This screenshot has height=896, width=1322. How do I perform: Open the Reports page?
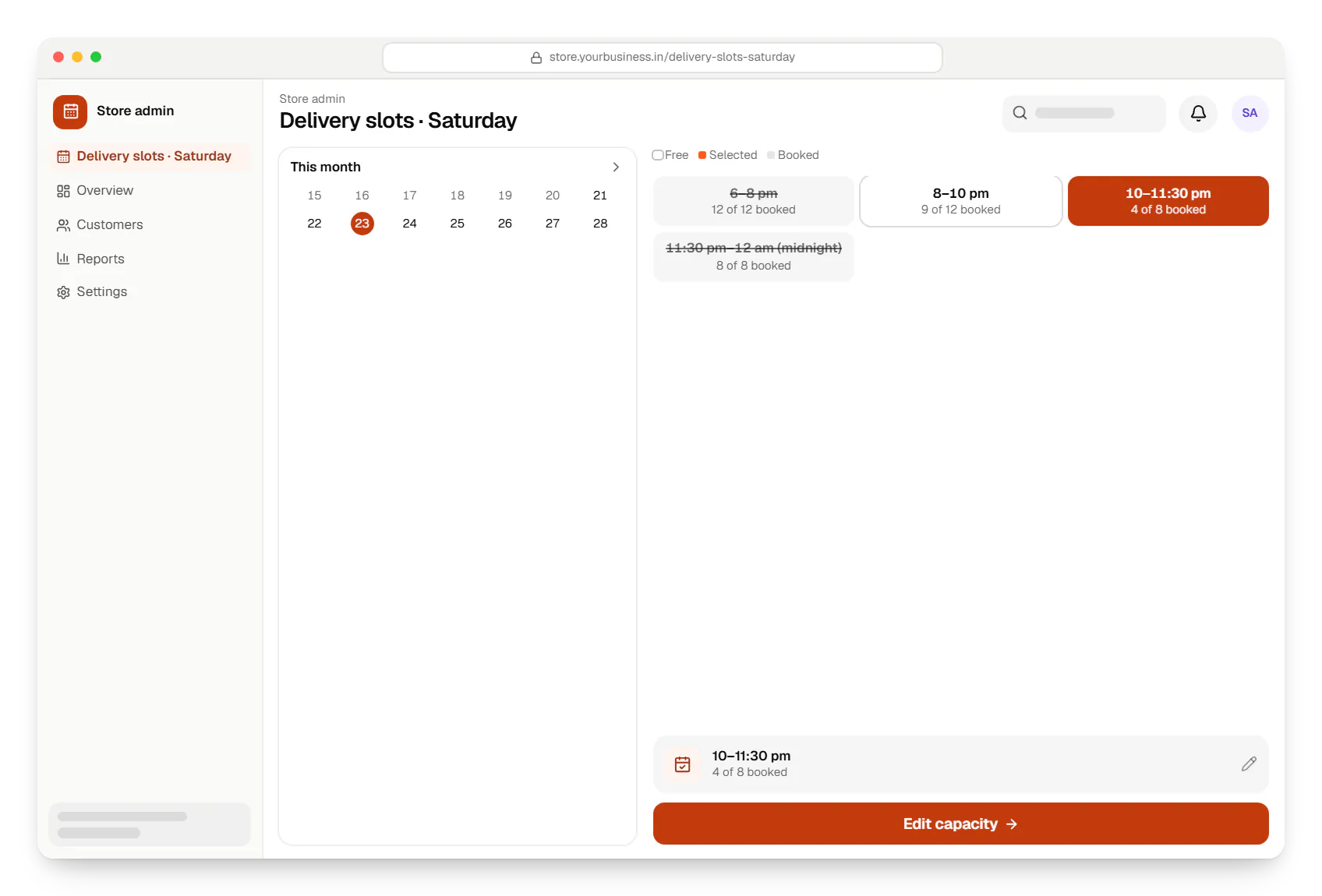click(x=150, y=259)
